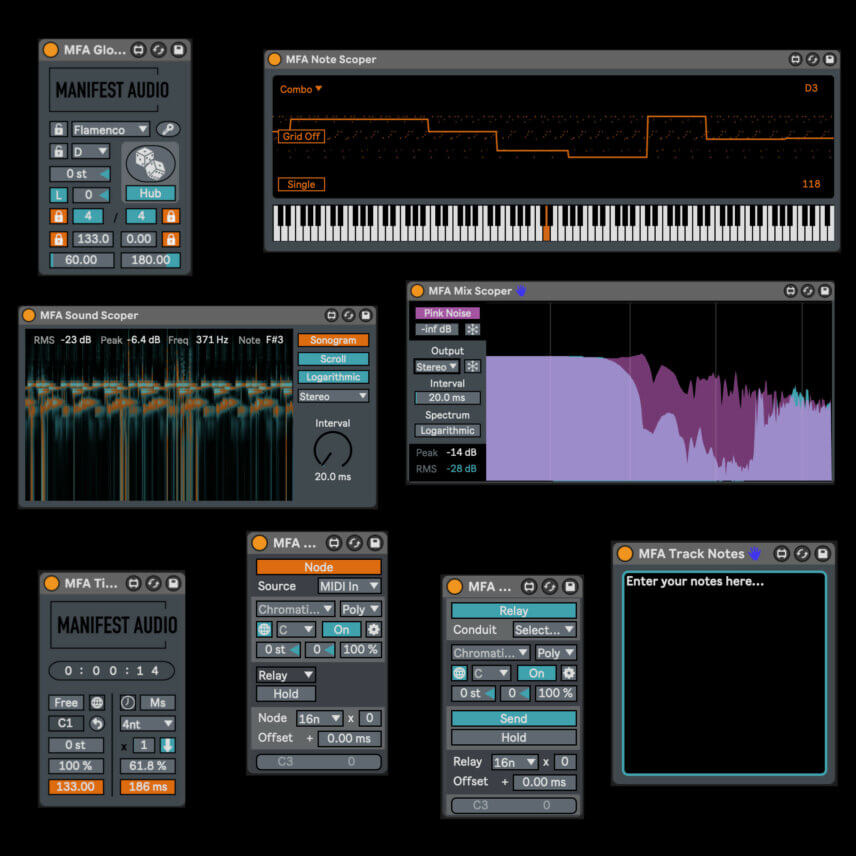856x856 pixels.
Task: Click the gear icon in the MFA Relay device
Action: click(x=569, y=673)
